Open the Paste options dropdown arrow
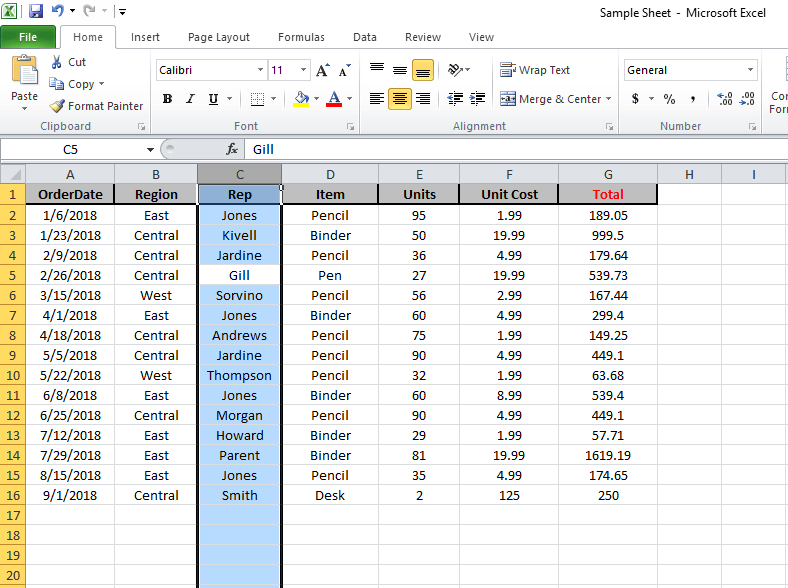788x588 pixels. [x=24, y=108]
